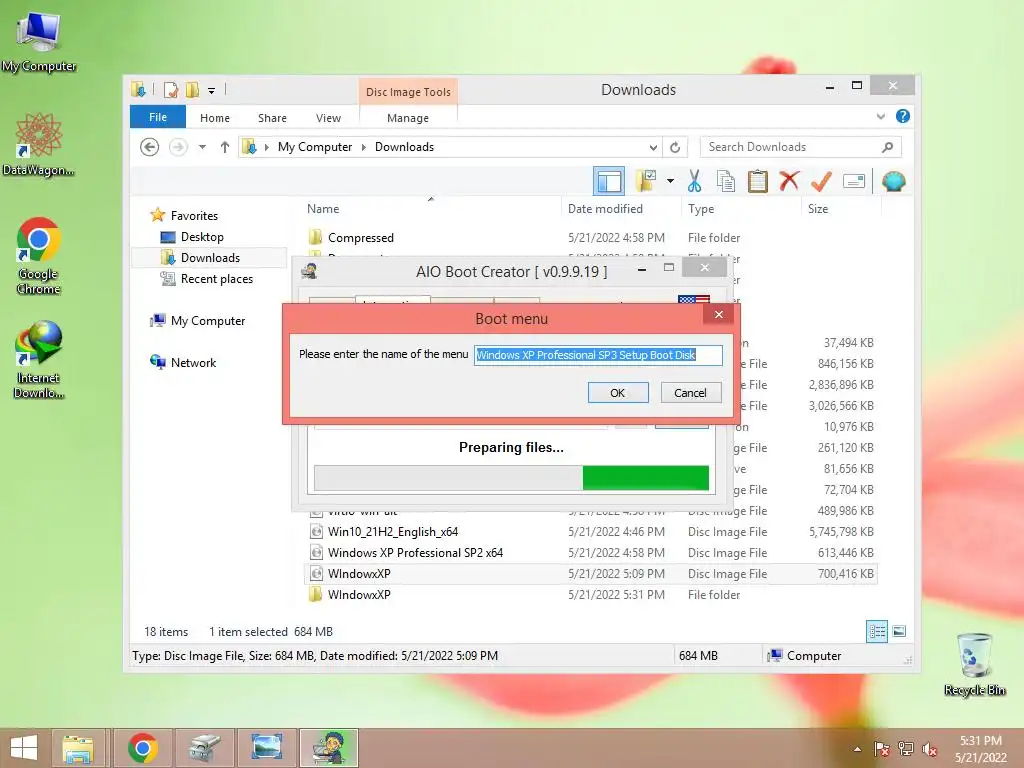1024x768 pixels.
Task: Select Recent places in the navigation pane
Action: click(216, 279)
